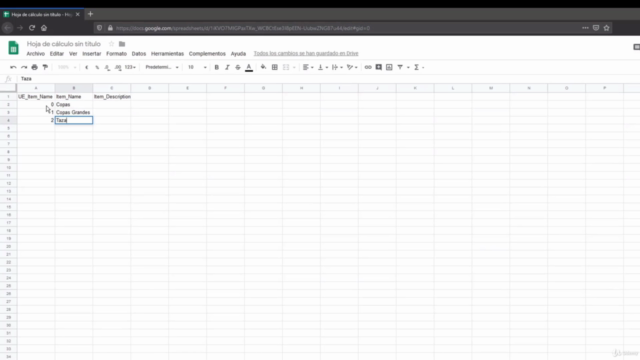The height and width of the screenshot is (360, 640).
Task: Open page actions three-dots in address bar
Action: tap(585, 28)
